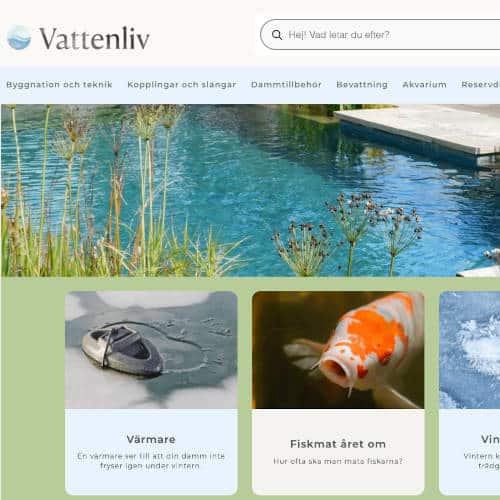The width and height of the screenshot is (500, 500).
Task: Open the Akvarium menu
Action: pyautogui.click(x=424, y=85)
